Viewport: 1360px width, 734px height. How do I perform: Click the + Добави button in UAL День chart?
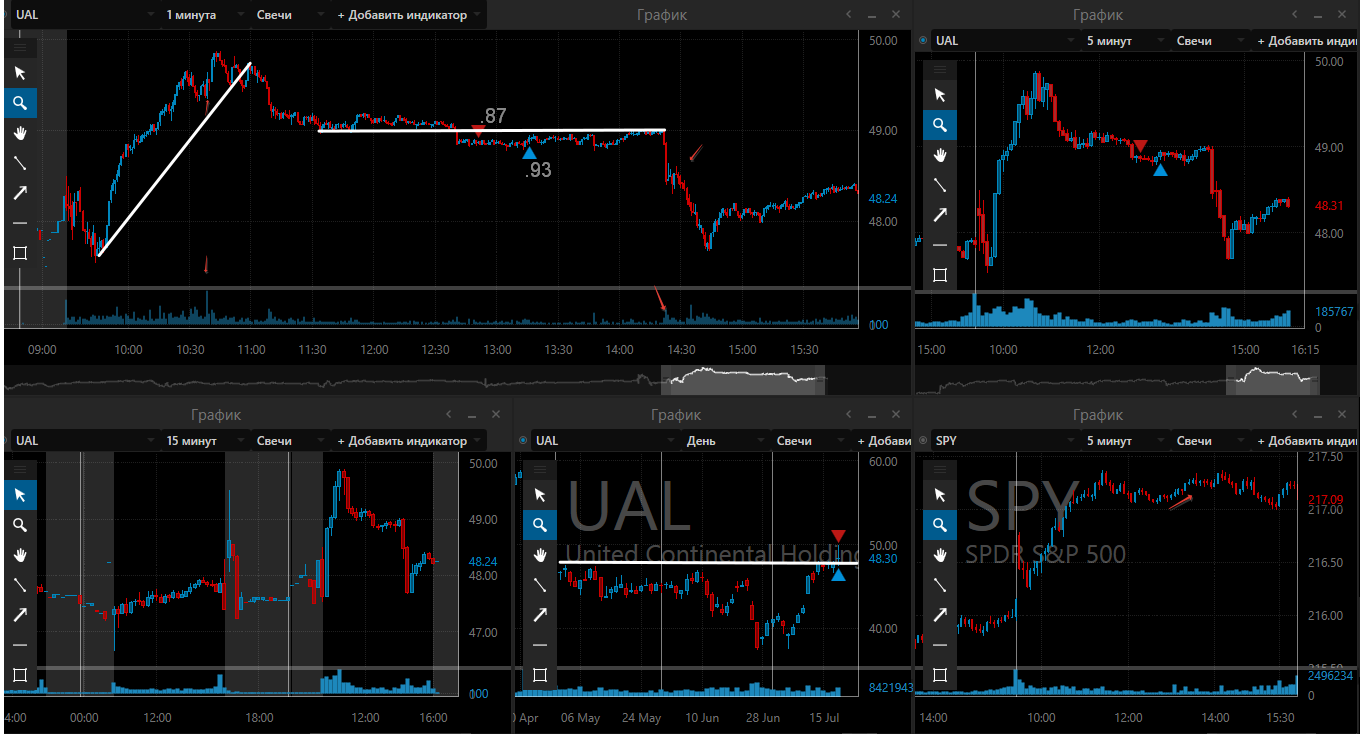click(883, 441)
